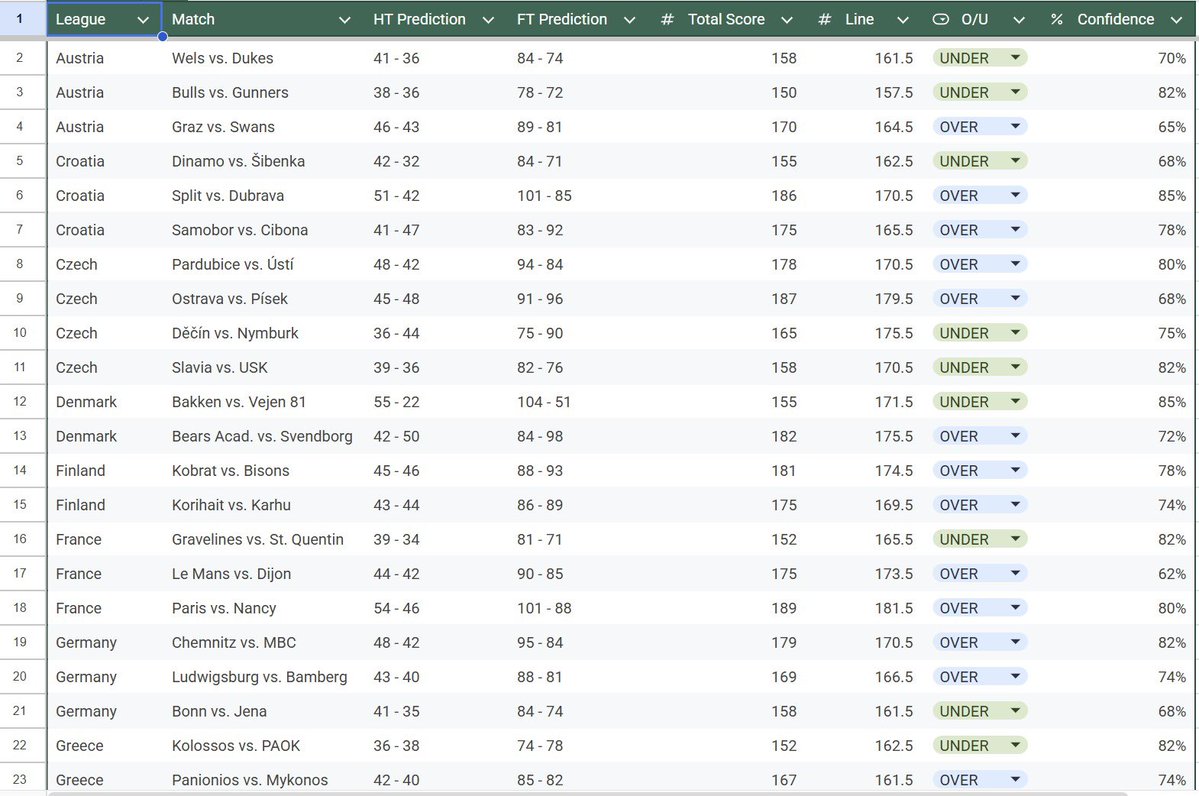1199x796 pixels.
Task: Select the Denmark cell beside Bears Acad. vs. Svendborg
Action: [x=105, y=437]
